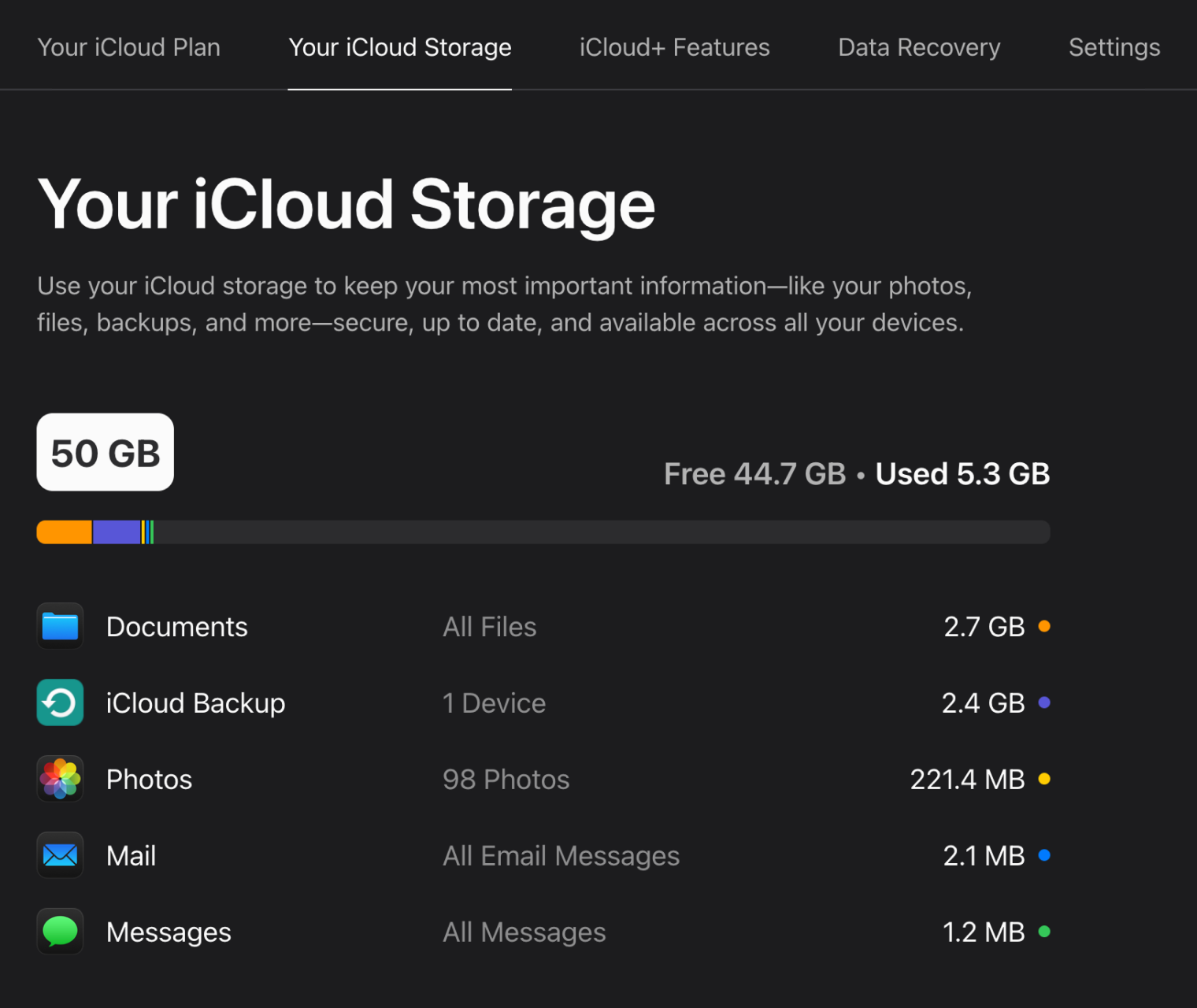Click the 50 GB plan badge
This screenshot has width=1197, height=1008.
pyautogui.click(x=105, y=453)
